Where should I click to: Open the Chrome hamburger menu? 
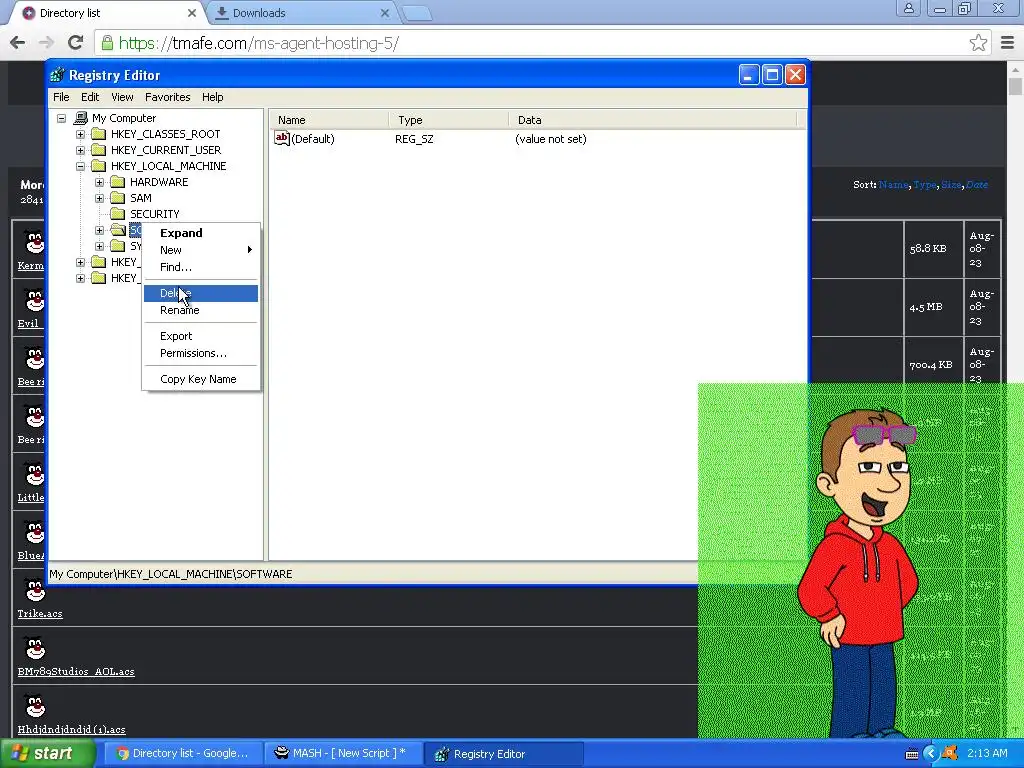click(x=1008, y=43)
